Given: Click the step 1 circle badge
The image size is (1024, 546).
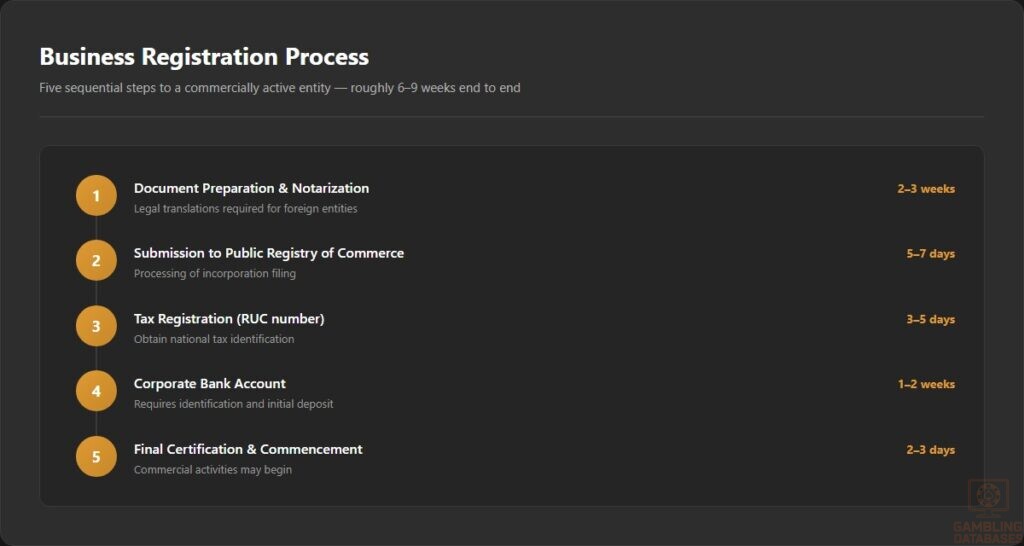Looking at the screenshot, I should [96, 195].
